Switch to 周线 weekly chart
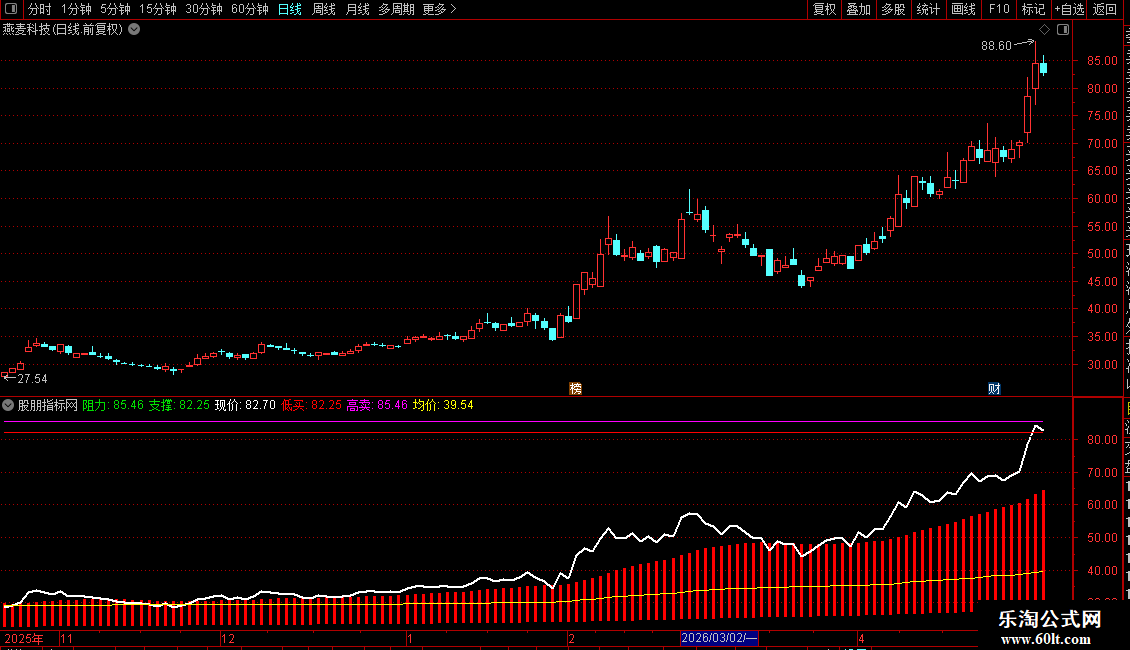The width and height of the screenshot is (1130, 650). 324,9
